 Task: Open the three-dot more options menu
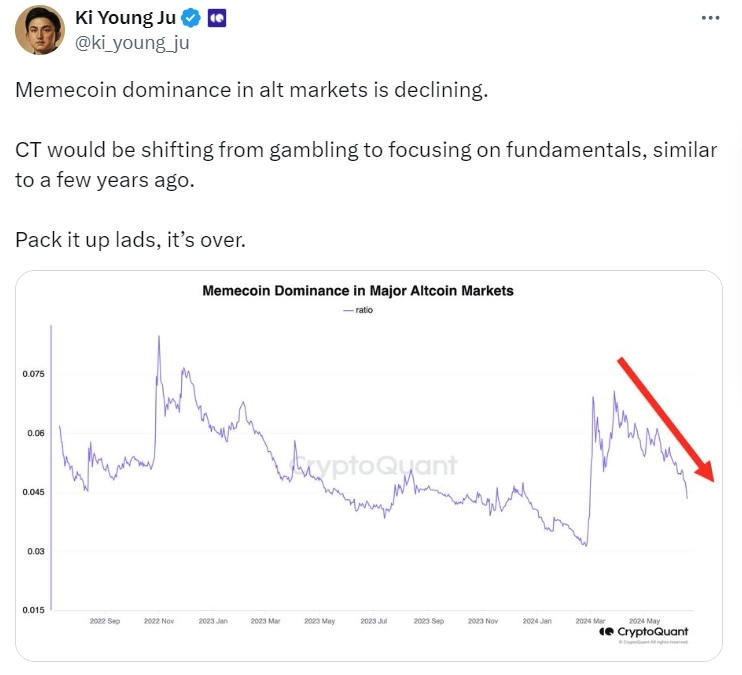pyautogui.click(x=710, y=18)
